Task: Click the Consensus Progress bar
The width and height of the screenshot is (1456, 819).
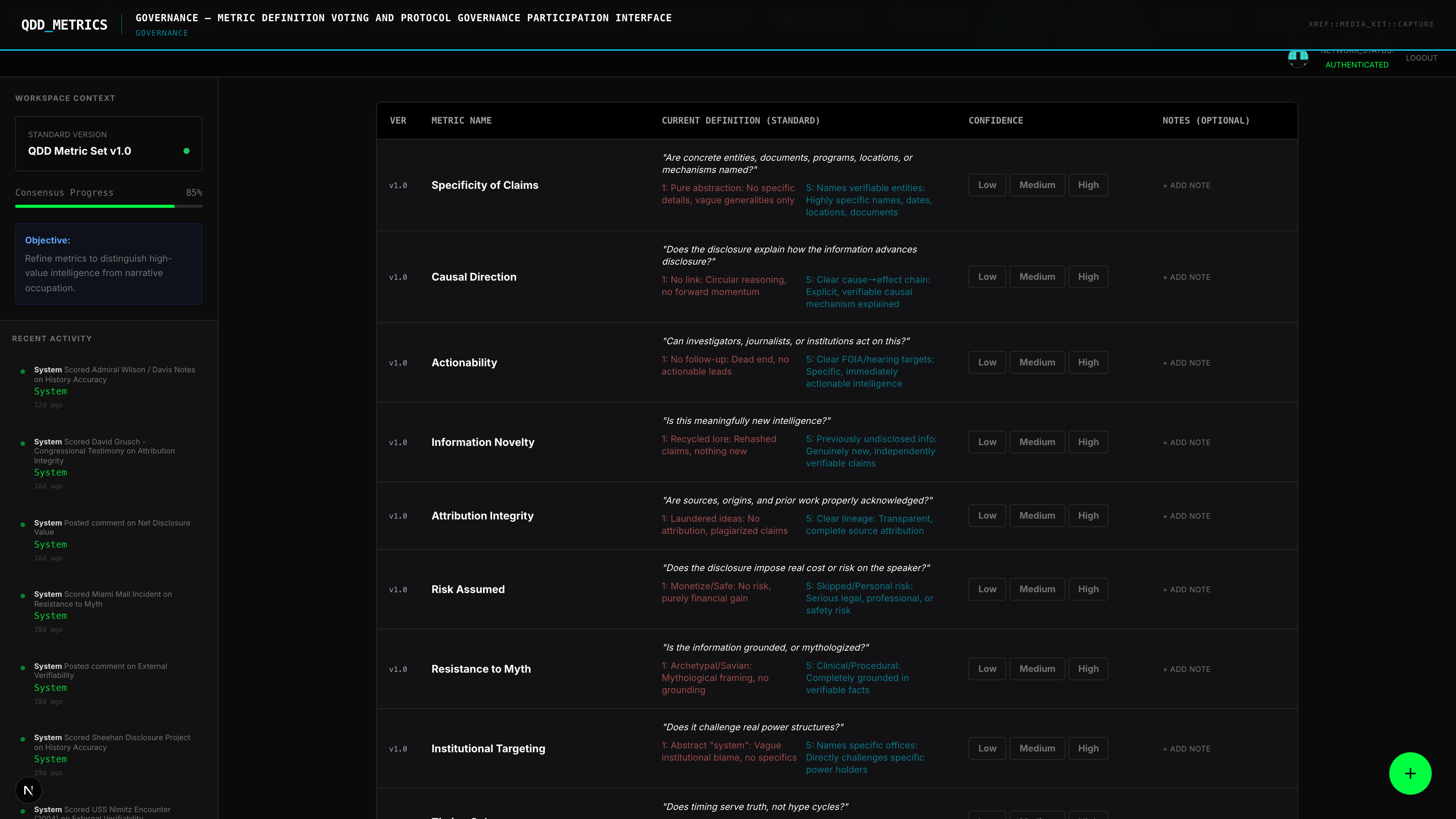Action: coord(108,206)
